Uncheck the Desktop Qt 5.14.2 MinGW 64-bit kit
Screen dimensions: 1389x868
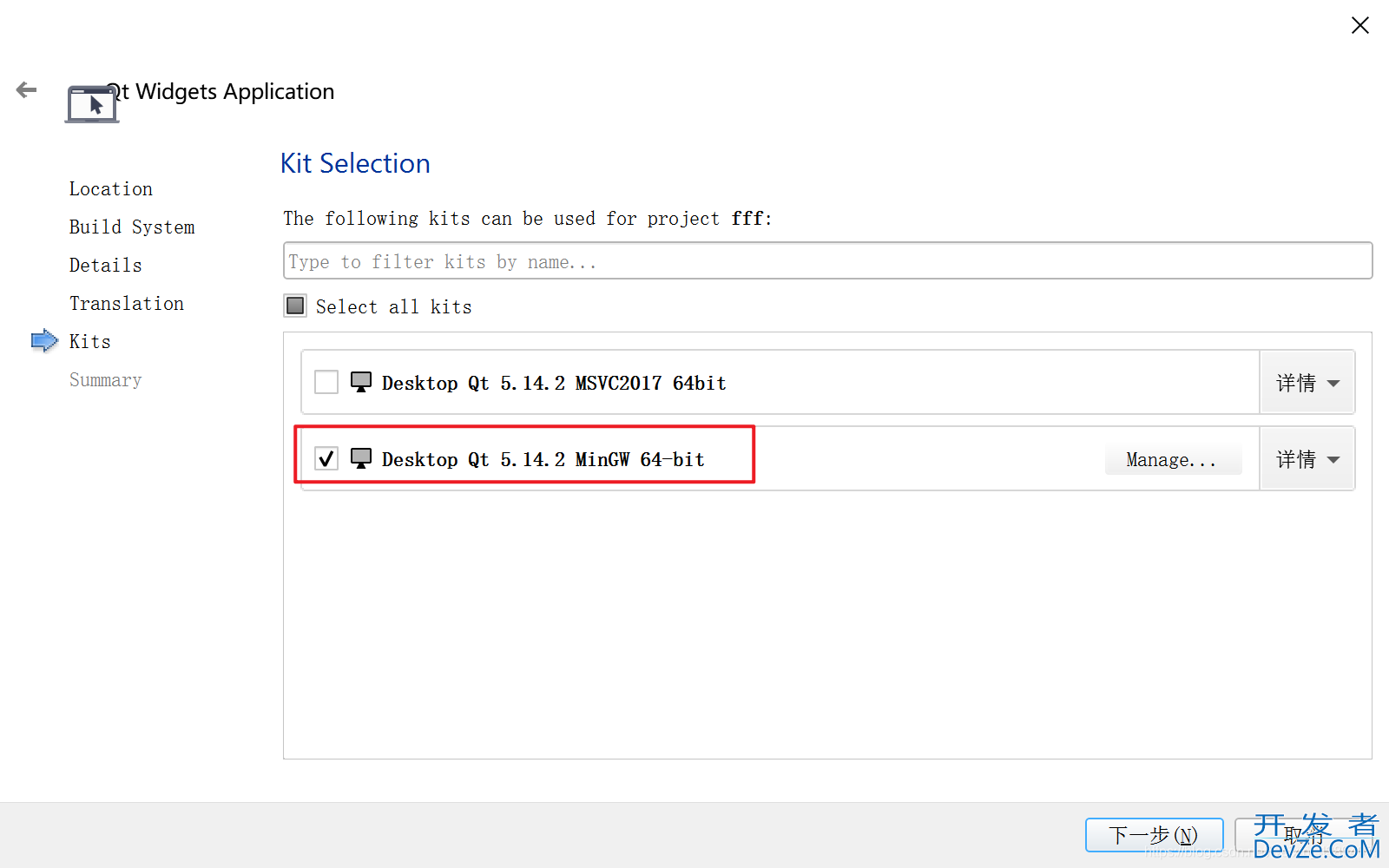click(x=326, y=458)
